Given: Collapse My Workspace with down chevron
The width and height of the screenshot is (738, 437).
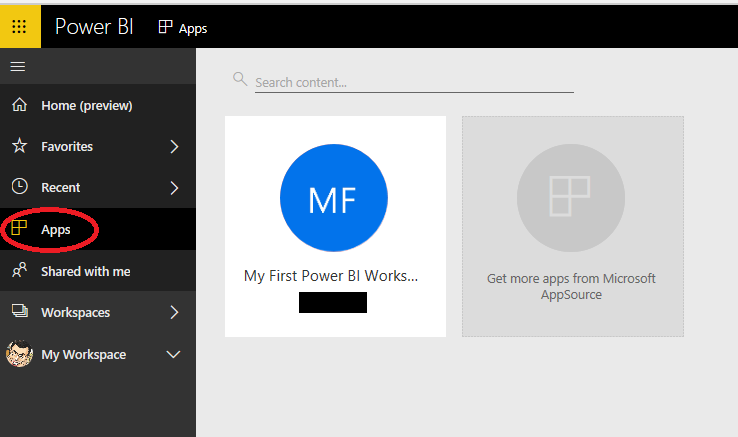Looking at the screenshot, I should click(173, 354).
